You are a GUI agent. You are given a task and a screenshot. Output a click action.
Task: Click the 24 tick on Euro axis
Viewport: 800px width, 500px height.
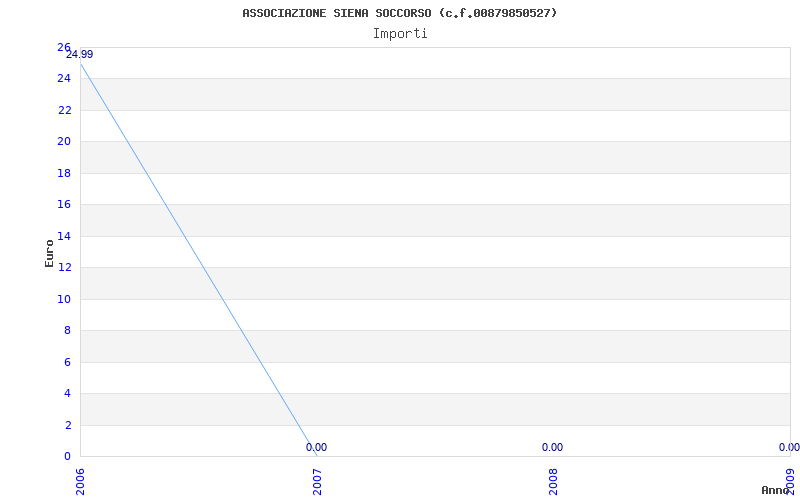[64, 79]
